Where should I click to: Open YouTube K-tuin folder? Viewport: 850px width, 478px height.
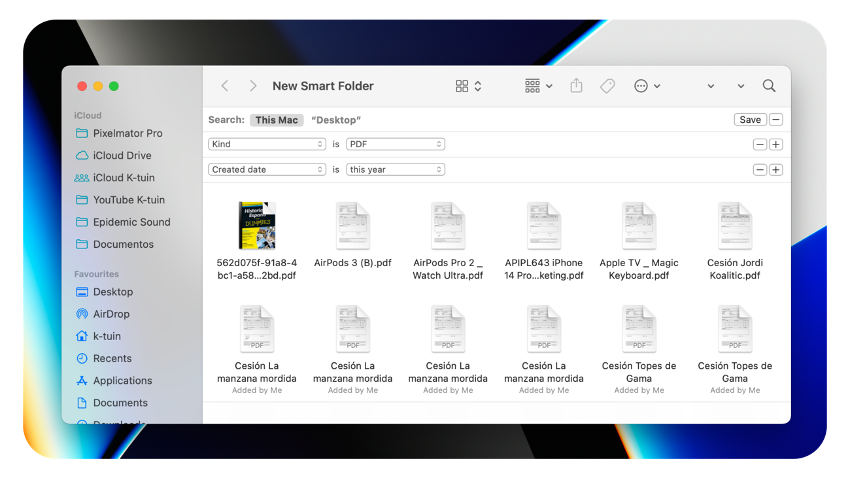point(120,200)
